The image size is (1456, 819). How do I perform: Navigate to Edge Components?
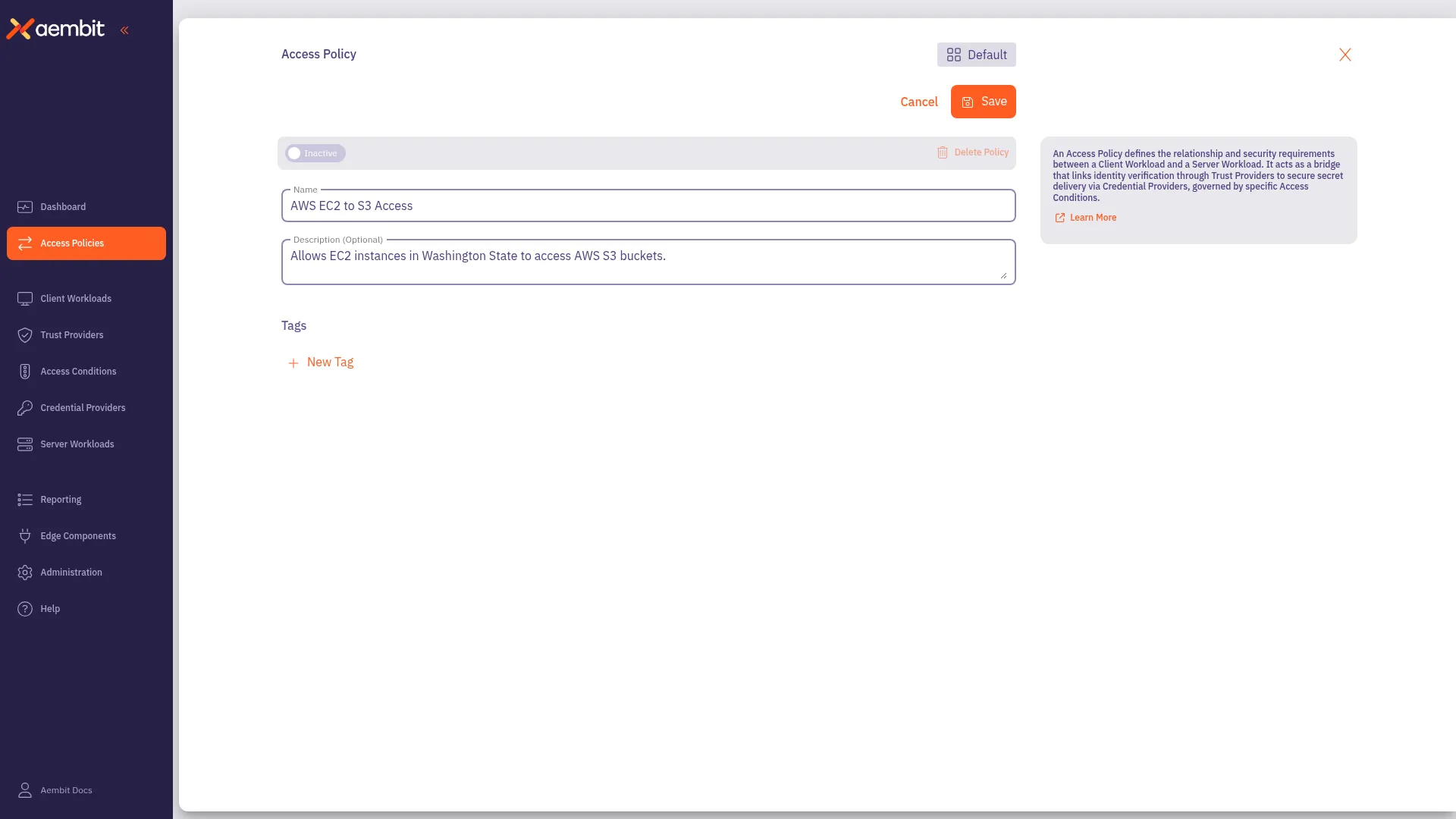coord(86,536)
